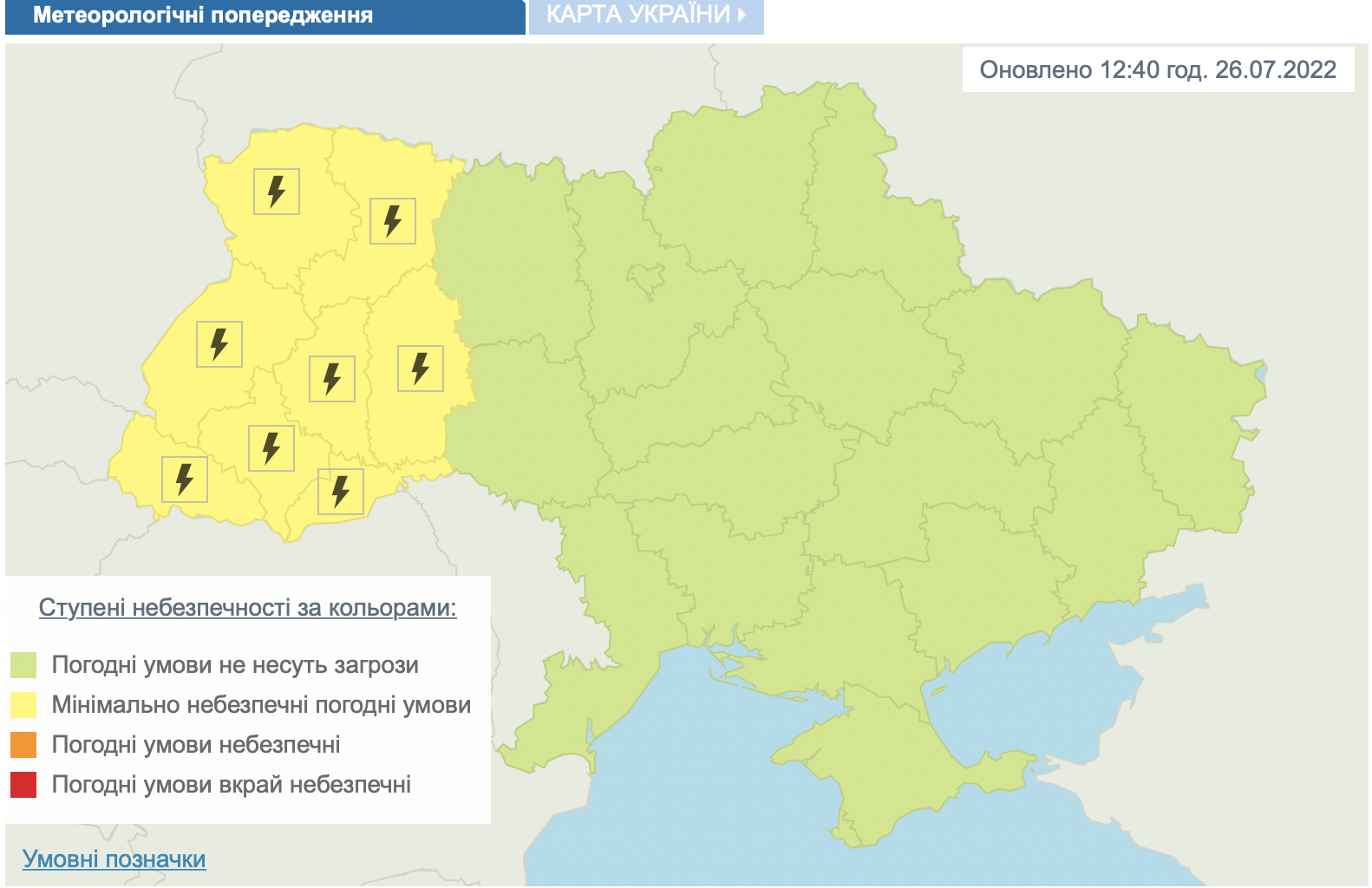Image resolution: width=1372 pixels, height=888 pixels.
Task: Click the Ступені небезпечності за кольорами link
Action: (248, 607)
